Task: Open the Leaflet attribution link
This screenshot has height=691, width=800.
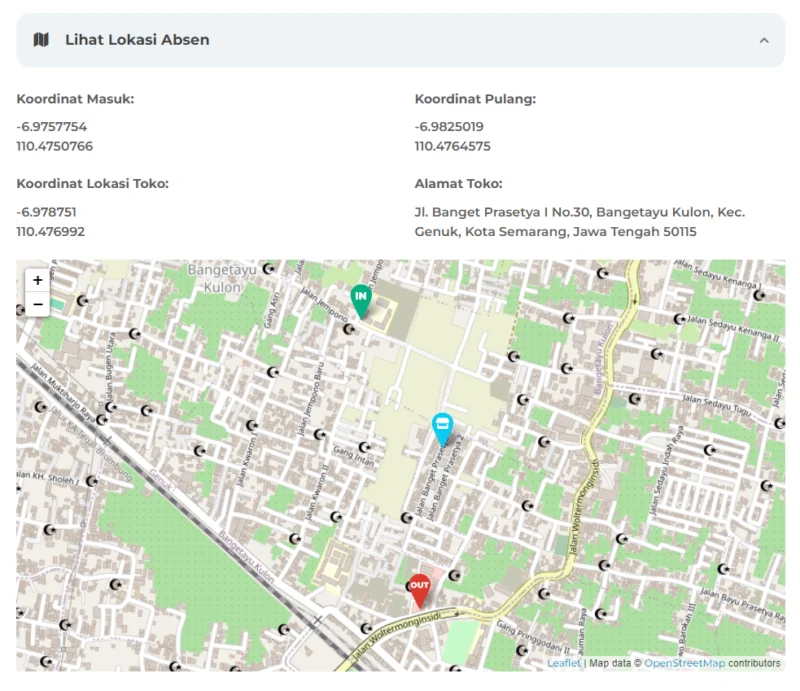Action: tap(564, 663)
